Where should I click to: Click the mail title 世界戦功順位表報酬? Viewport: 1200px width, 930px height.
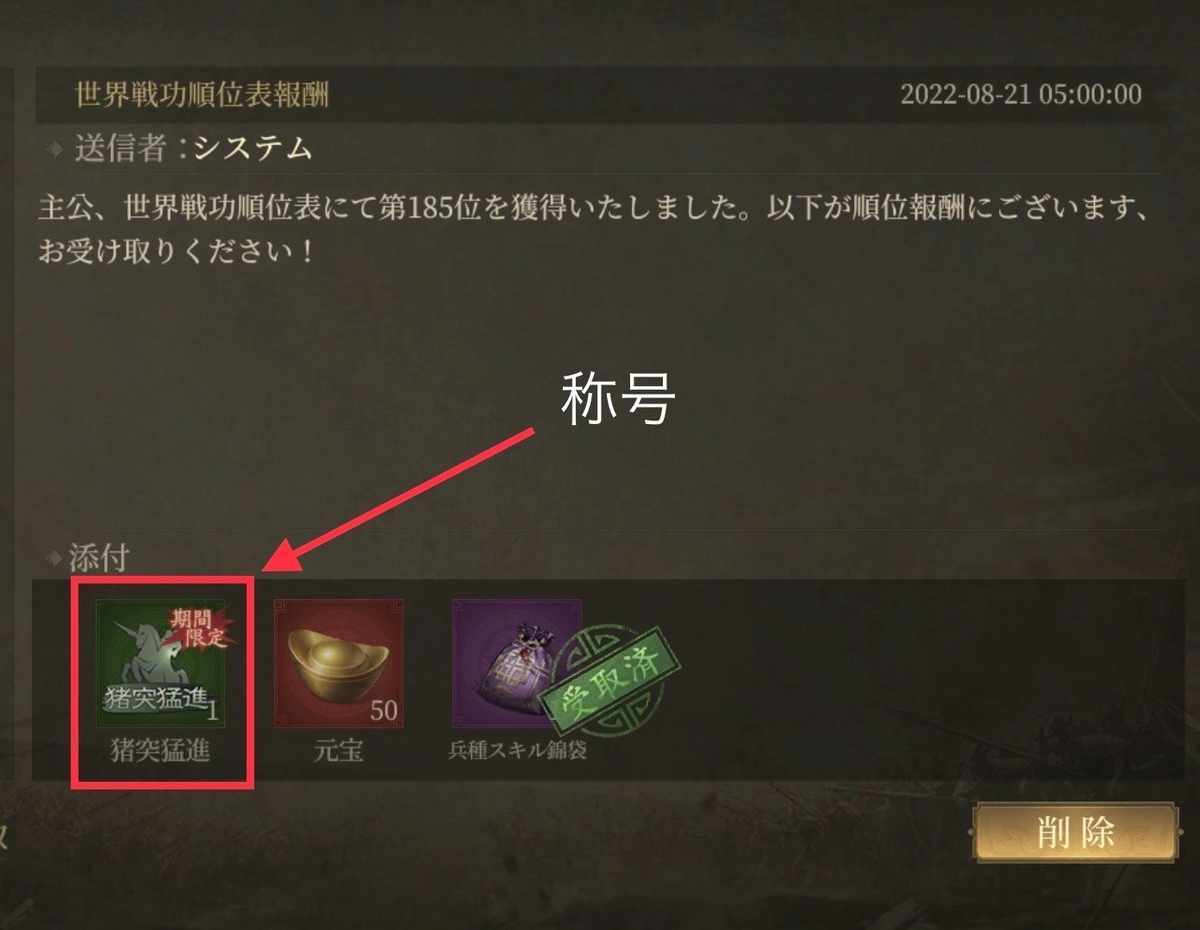coord(202,95)
